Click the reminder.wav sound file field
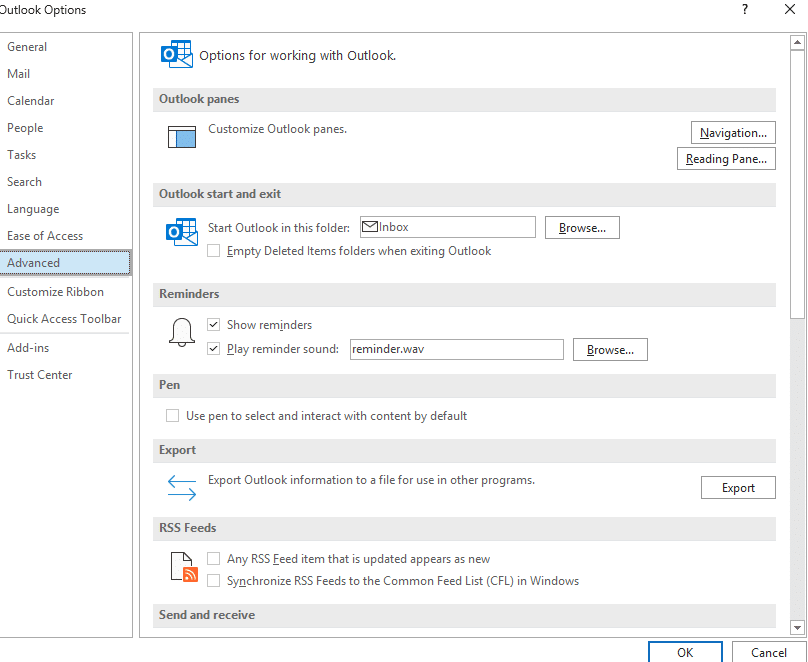This screenshot has width=808, height=662. point(456,350)
